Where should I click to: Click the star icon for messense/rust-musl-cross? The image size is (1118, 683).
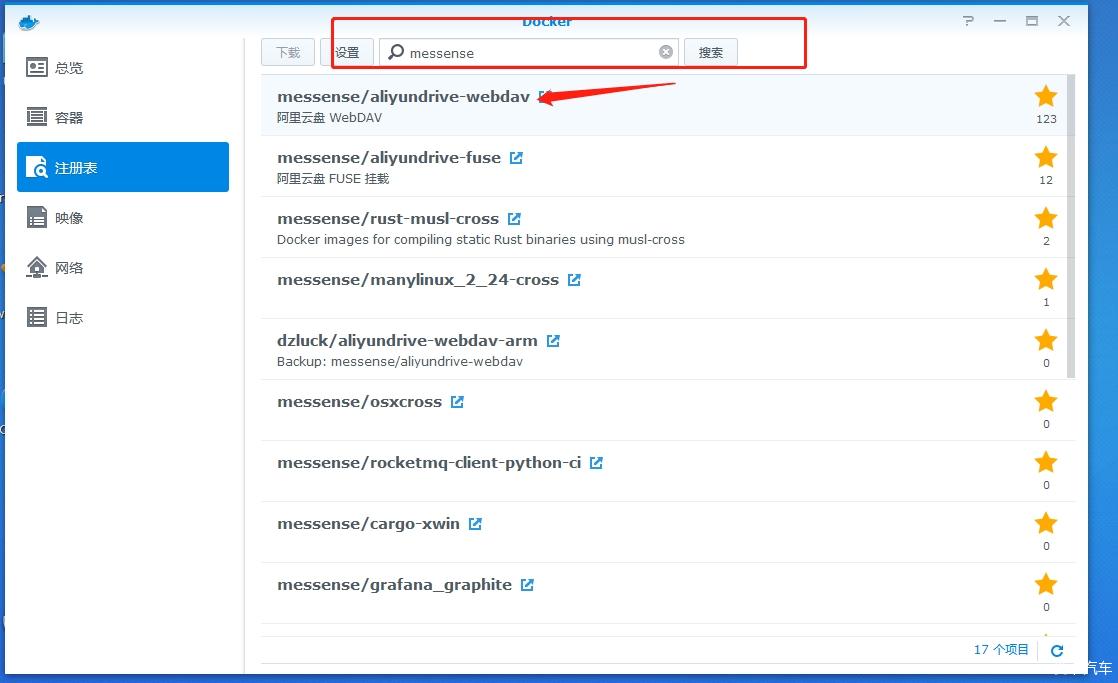(1046, 217)
